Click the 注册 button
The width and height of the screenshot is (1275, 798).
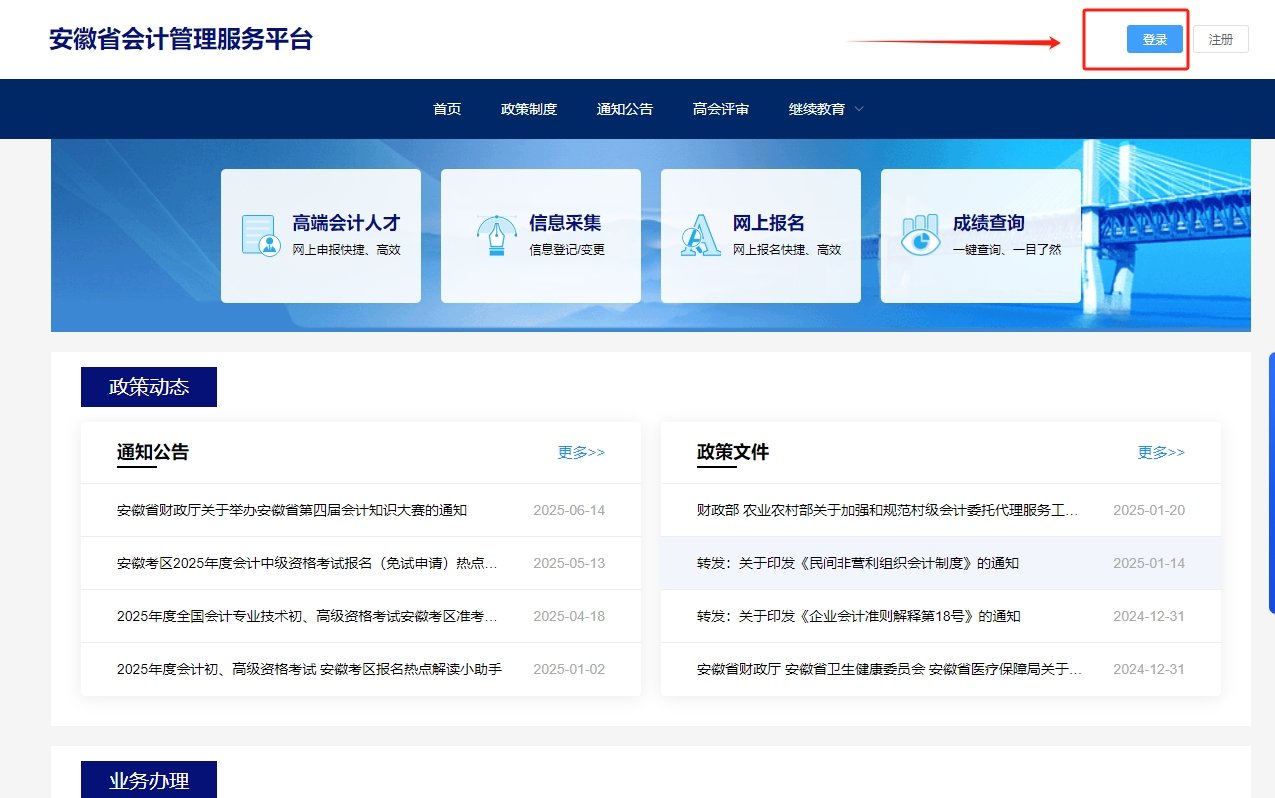pos(1220,38)
